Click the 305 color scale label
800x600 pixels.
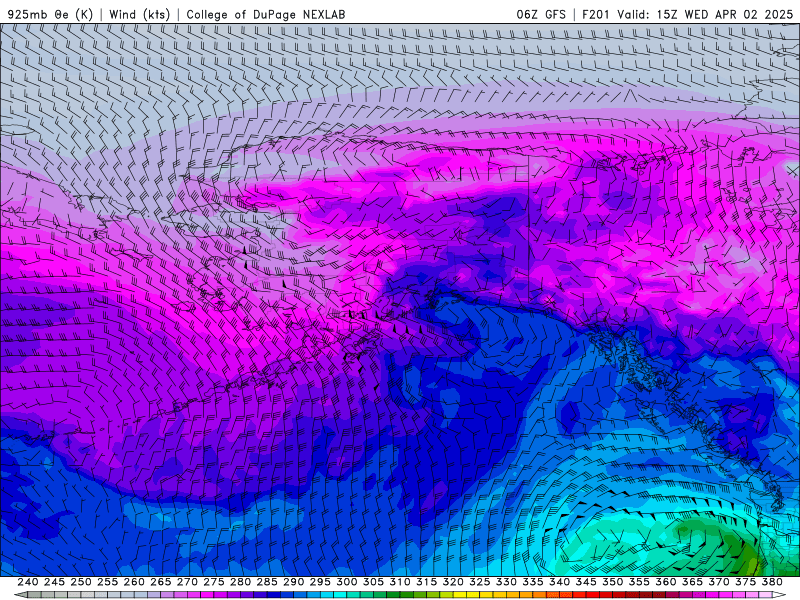coord(373,582)
